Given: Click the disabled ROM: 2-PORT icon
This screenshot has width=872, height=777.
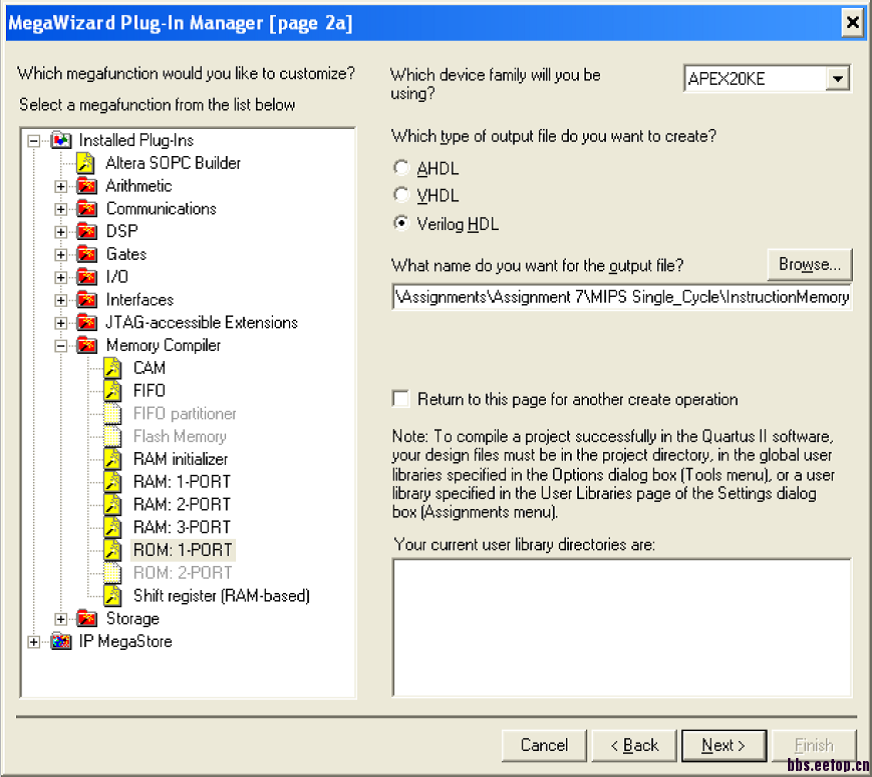Looking at the screenshot, I should 112,573.
